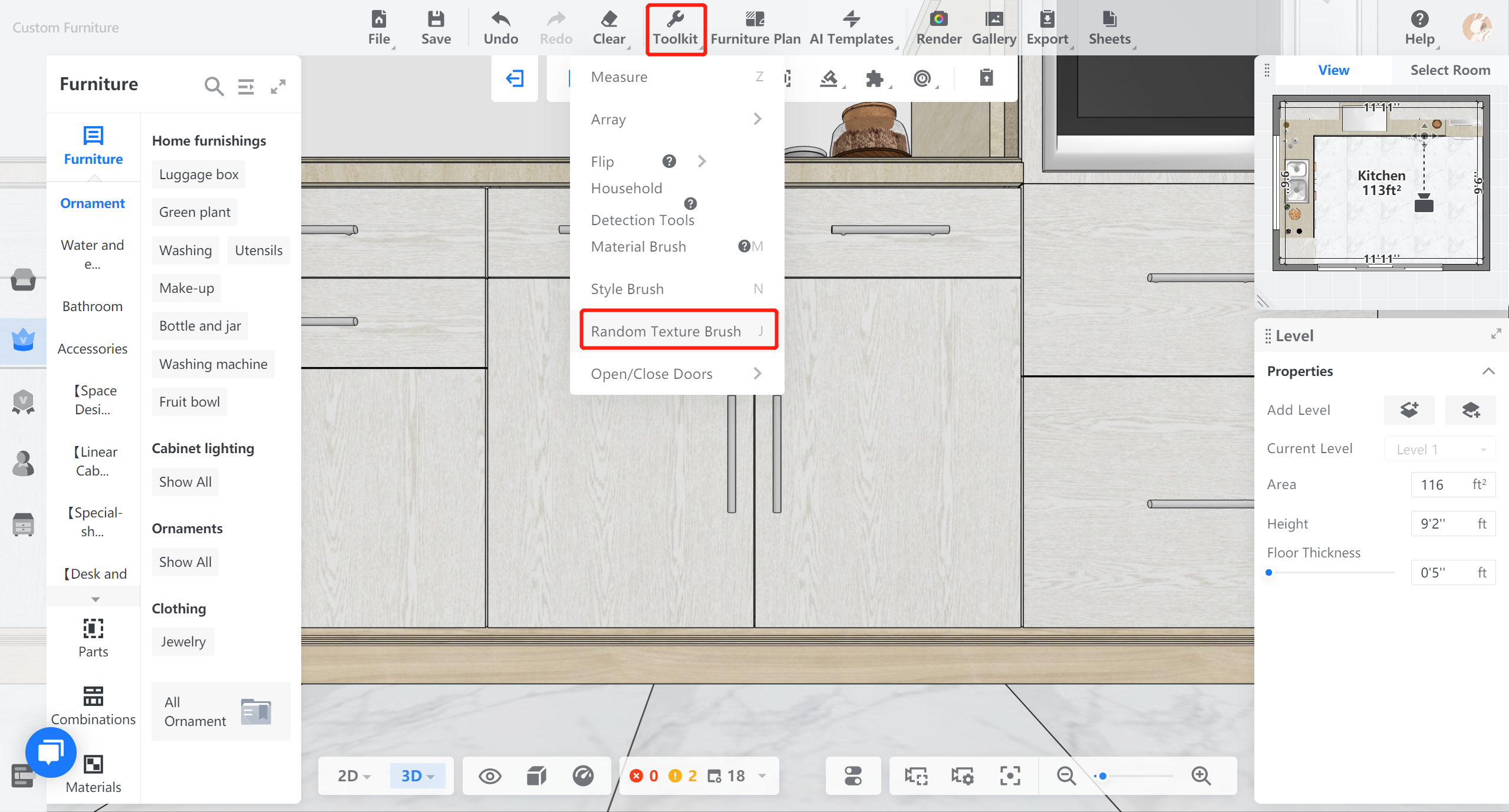Click the Render camera icon

tap(938, 20)
